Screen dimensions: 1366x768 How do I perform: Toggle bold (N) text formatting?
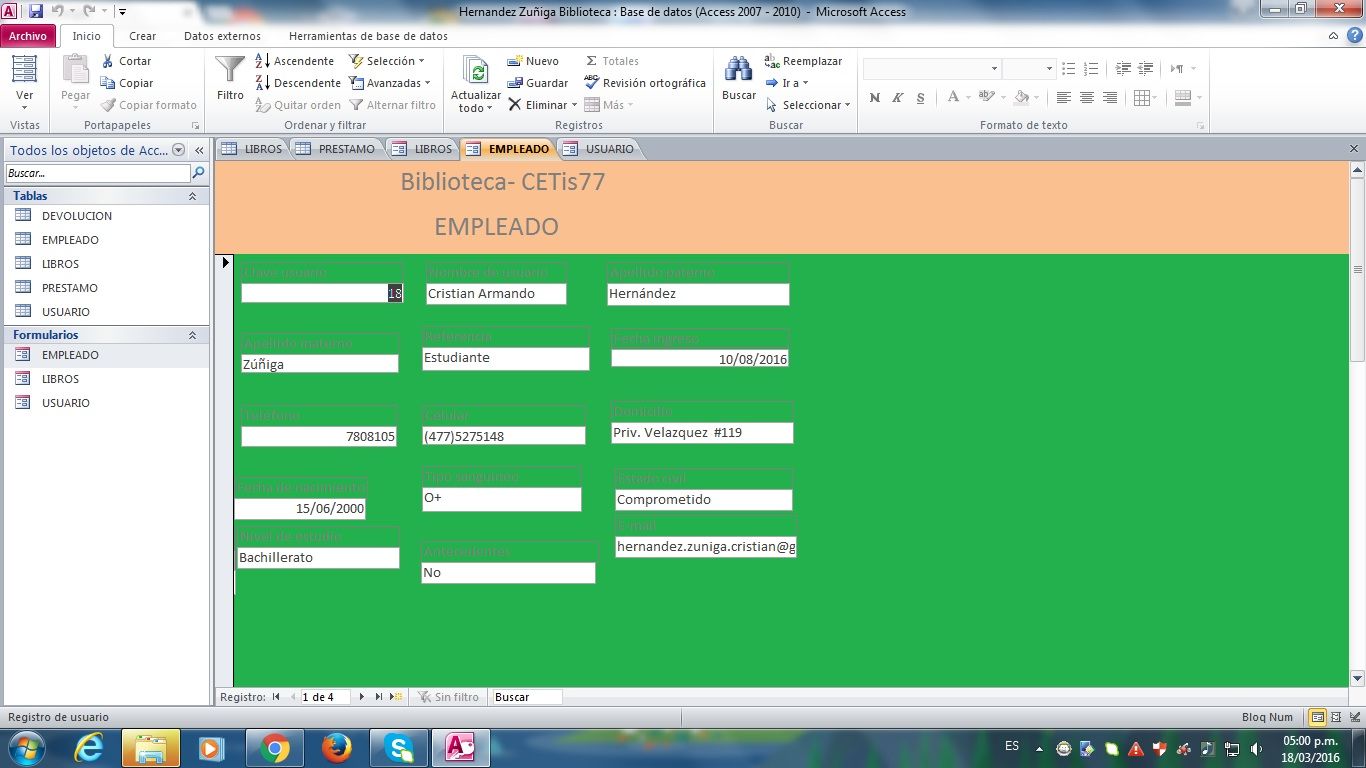coord(875,98)
